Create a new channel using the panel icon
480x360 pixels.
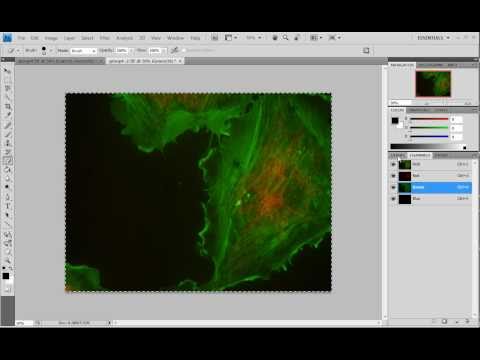click(457, 321)
